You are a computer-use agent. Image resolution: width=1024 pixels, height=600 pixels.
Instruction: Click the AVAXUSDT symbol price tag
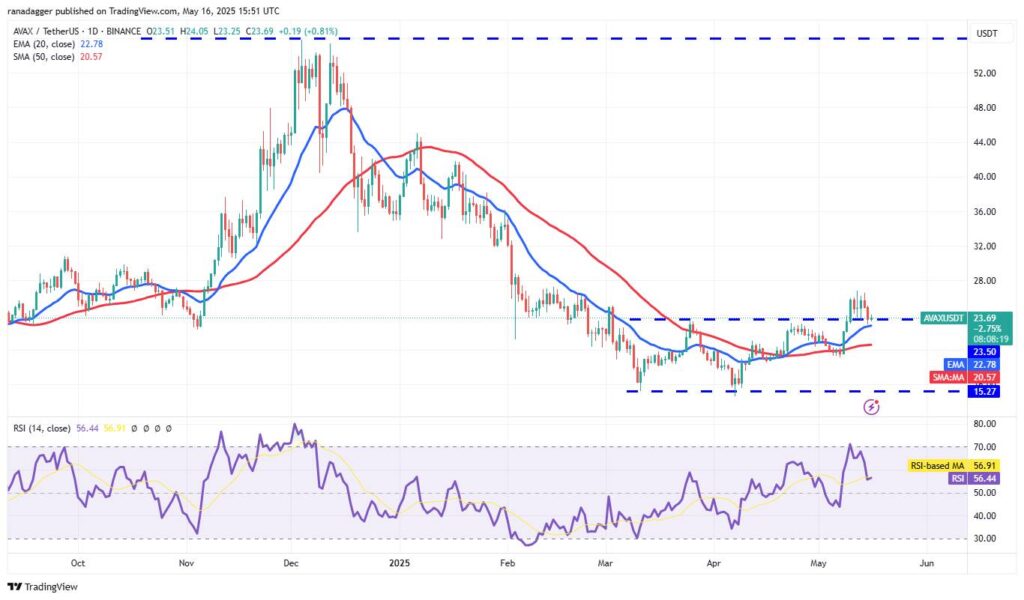click(x=942, y=319)
